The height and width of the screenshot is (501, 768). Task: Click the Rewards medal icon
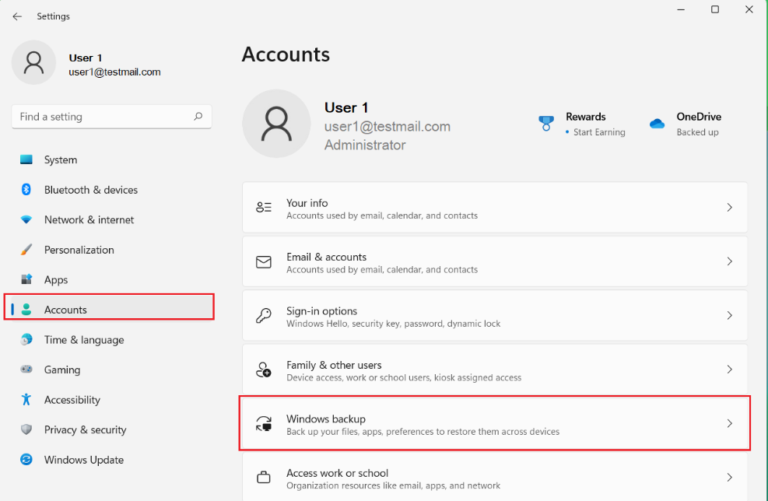(x=546, y=124)
